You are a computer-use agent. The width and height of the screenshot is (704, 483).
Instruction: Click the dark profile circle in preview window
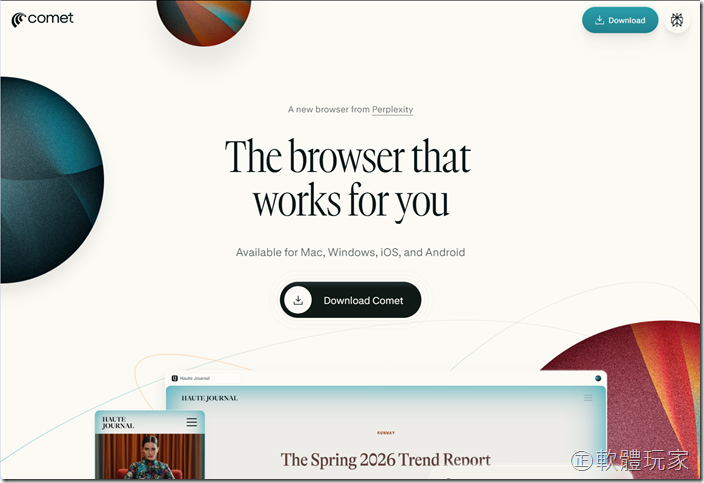coord(598,378)
